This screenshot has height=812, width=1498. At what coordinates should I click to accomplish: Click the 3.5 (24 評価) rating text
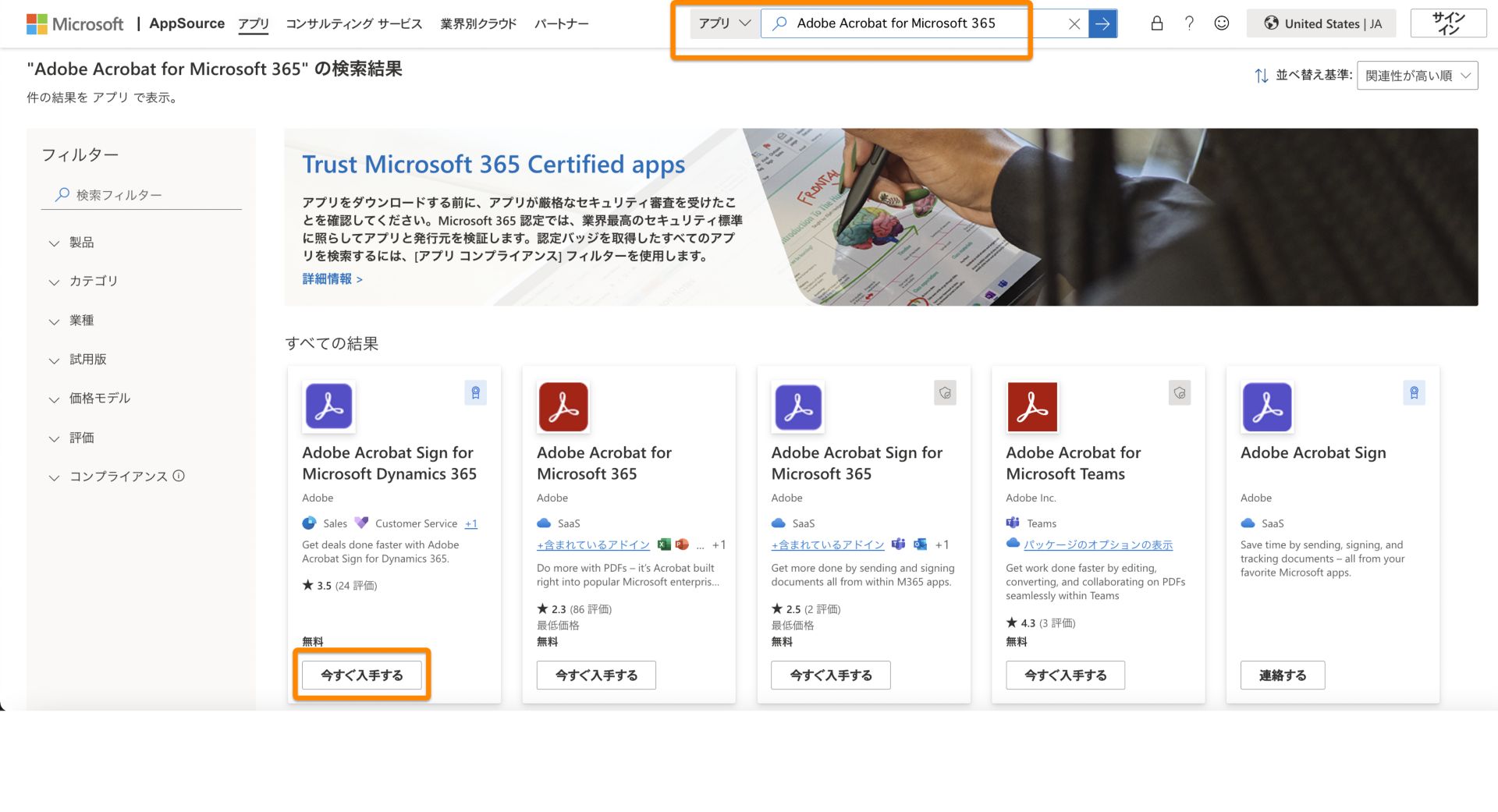pos(340,586)
